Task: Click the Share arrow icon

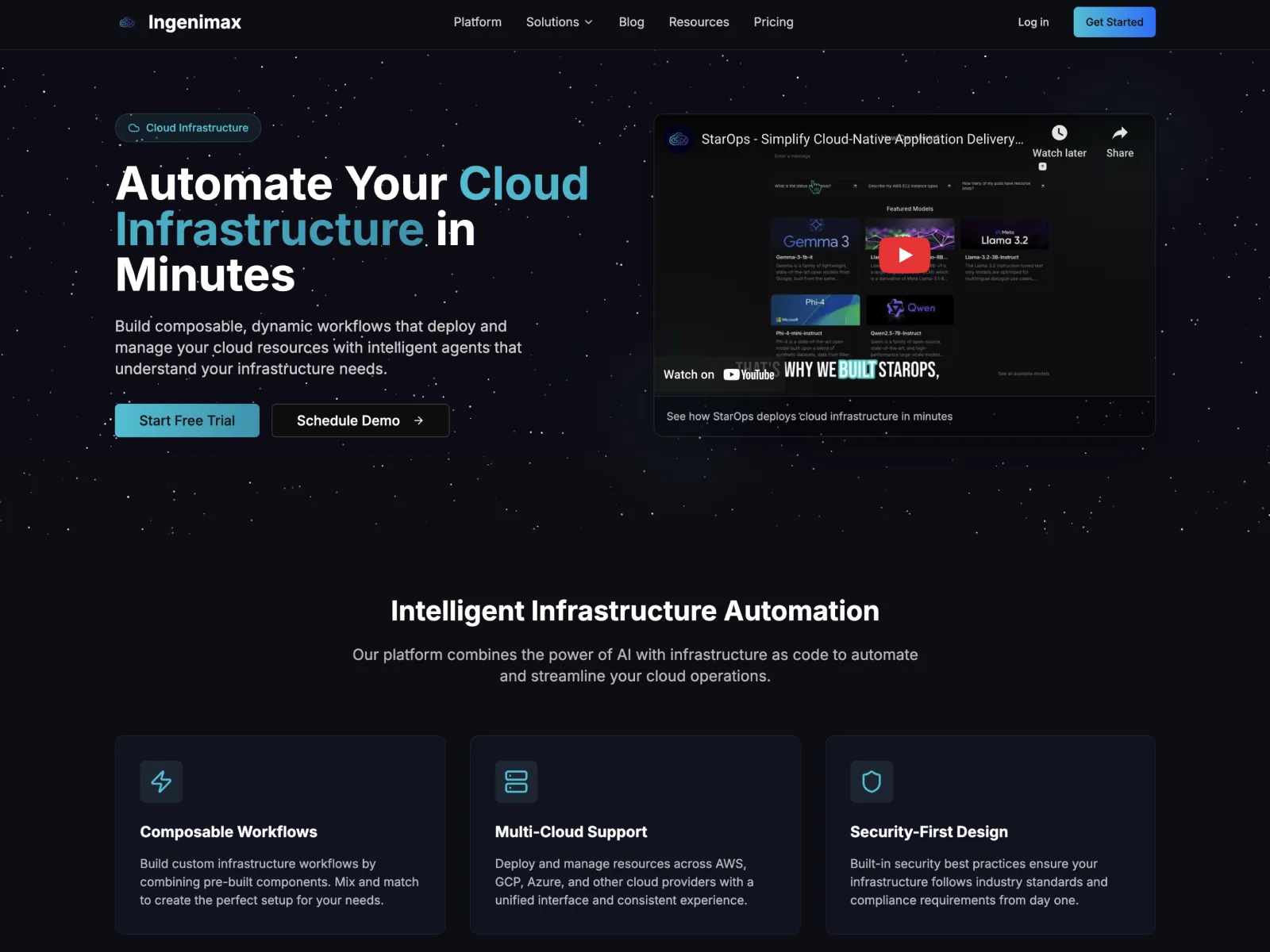Action: 1119,133
